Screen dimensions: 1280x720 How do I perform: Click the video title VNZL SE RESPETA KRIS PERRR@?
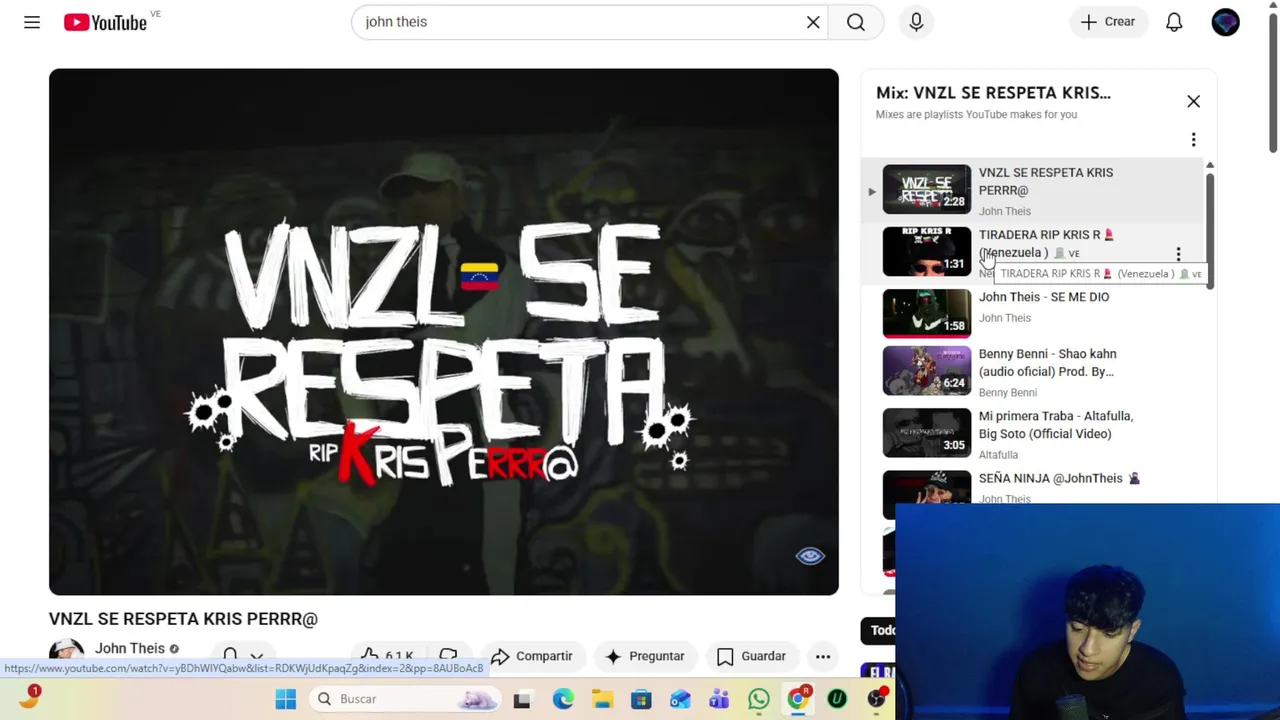pyautogui.click(x=183, y=619)
